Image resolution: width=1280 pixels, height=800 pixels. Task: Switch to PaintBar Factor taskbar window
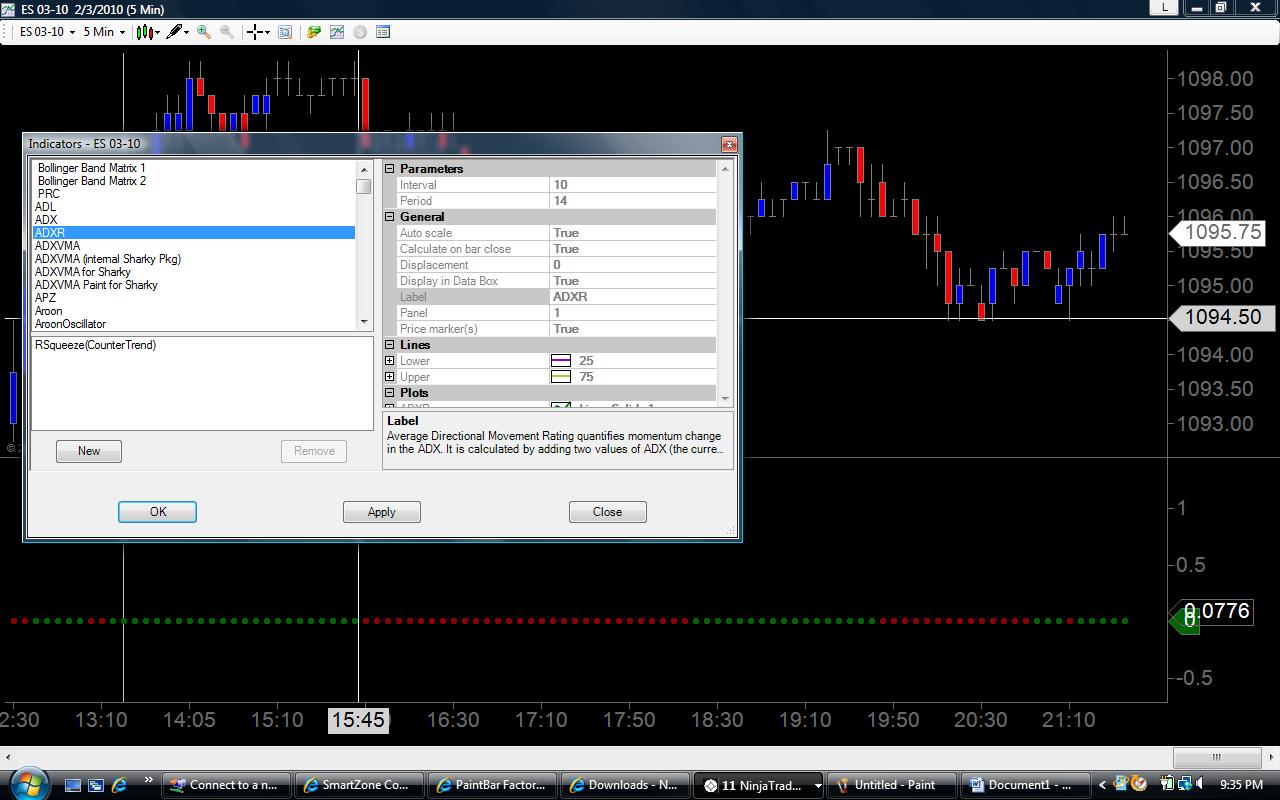(493, 785)
